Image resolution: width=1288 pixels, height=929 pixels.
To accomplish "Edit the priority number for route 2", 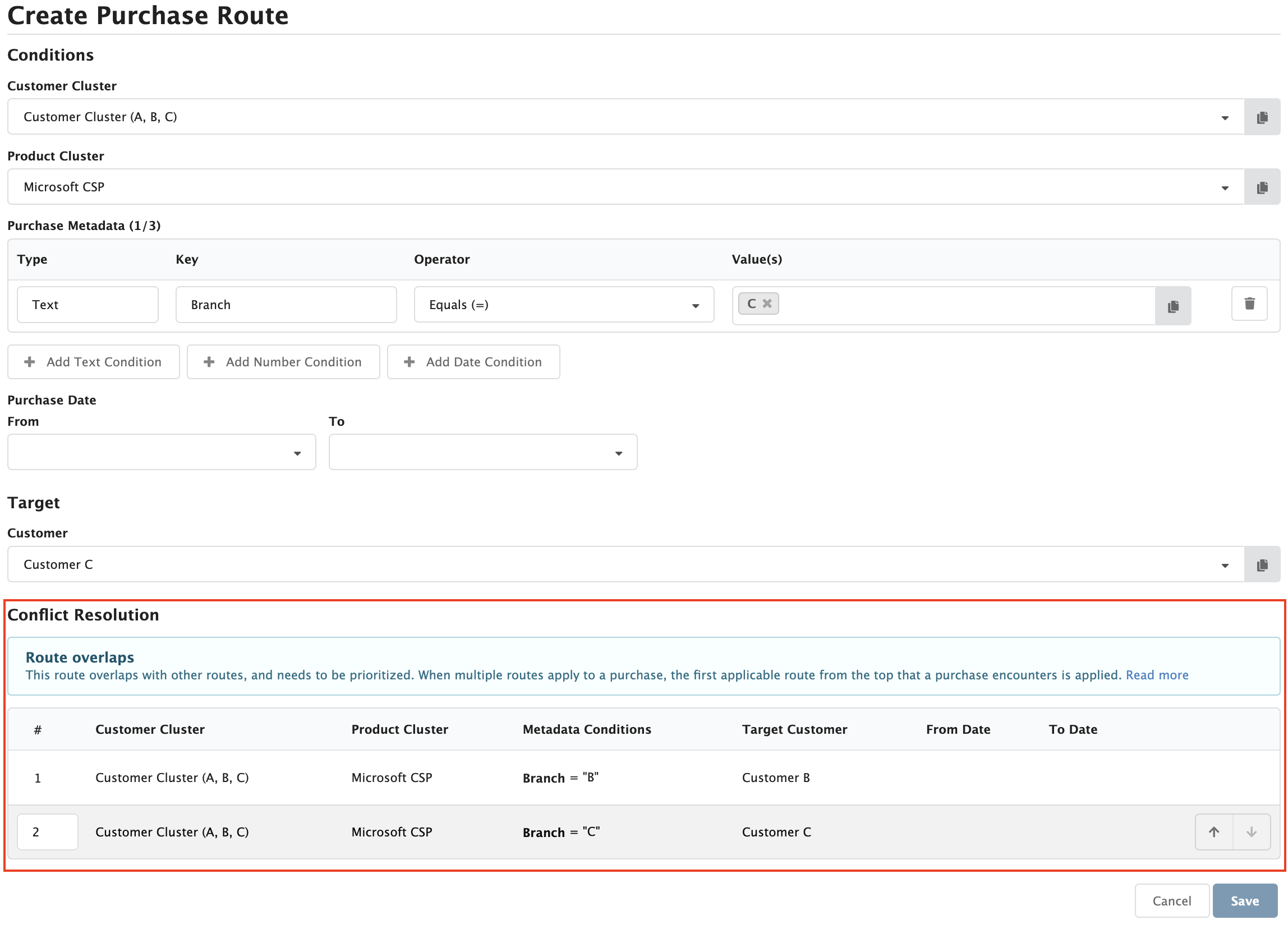I will coord(48,831).
